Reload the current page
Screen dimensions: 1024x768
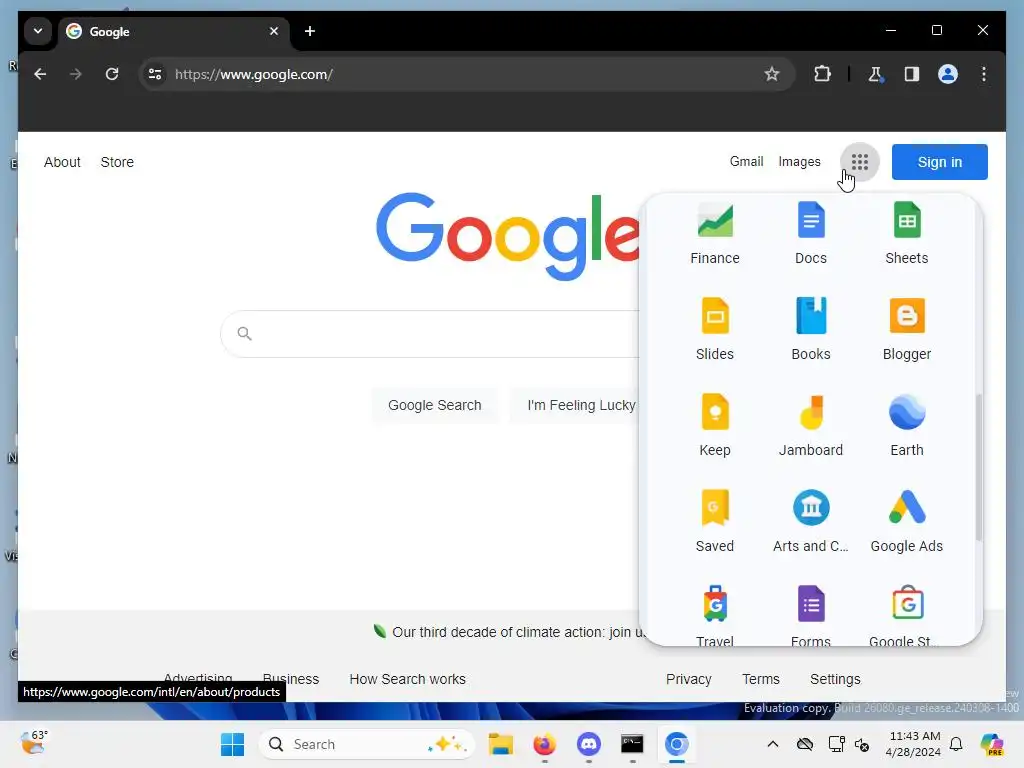[112, 74]
